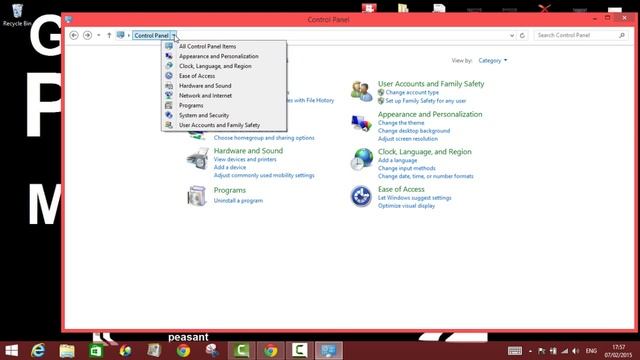
Task: Go up one level with Up arrow
Action: [109, 36]
